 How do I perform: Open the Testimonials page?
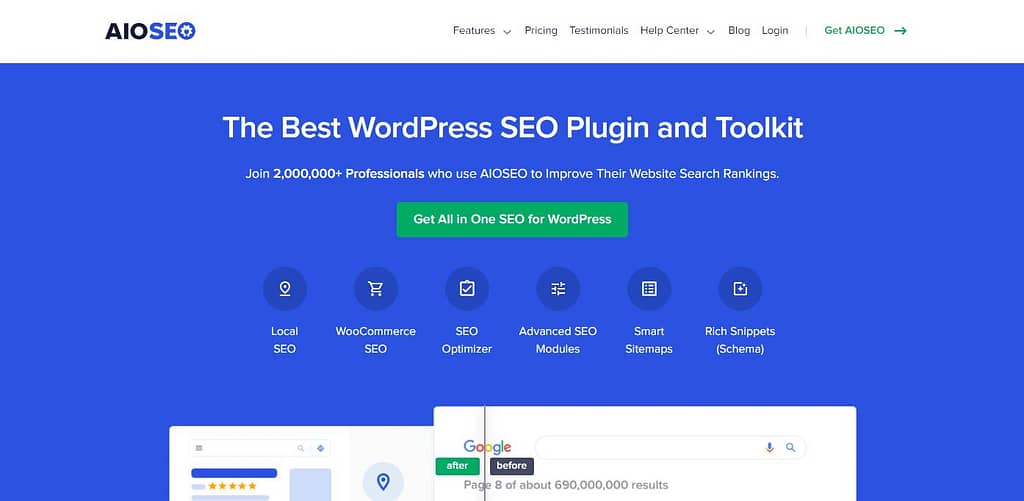pyautogui.click(x=599, y=31)
